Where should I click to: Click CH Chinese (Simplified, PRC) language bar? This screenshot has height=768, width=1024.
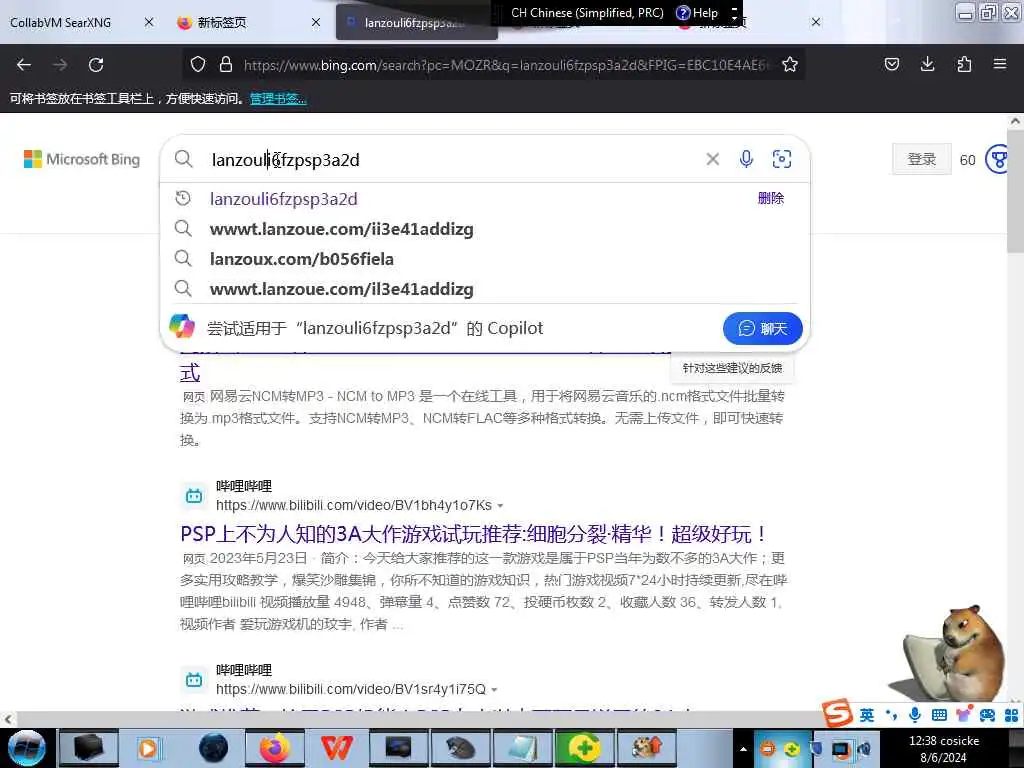[587, 12]
